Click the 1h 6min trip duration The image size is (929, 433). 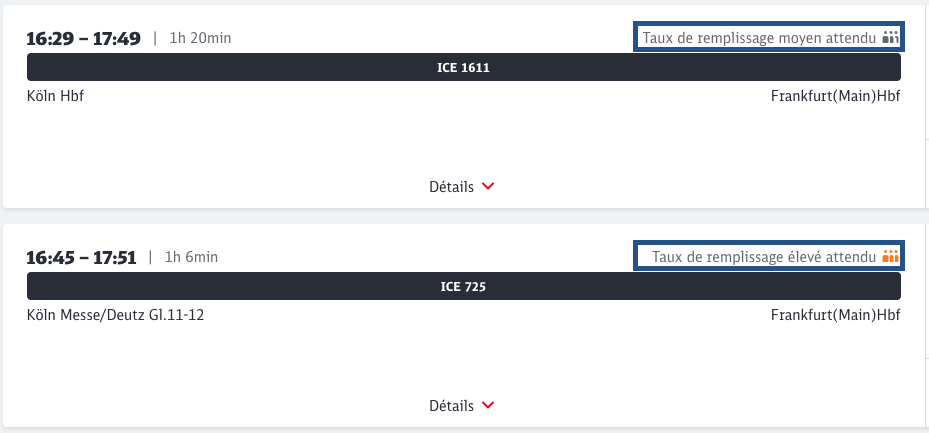pyautogui.click(x=193, y=257)
